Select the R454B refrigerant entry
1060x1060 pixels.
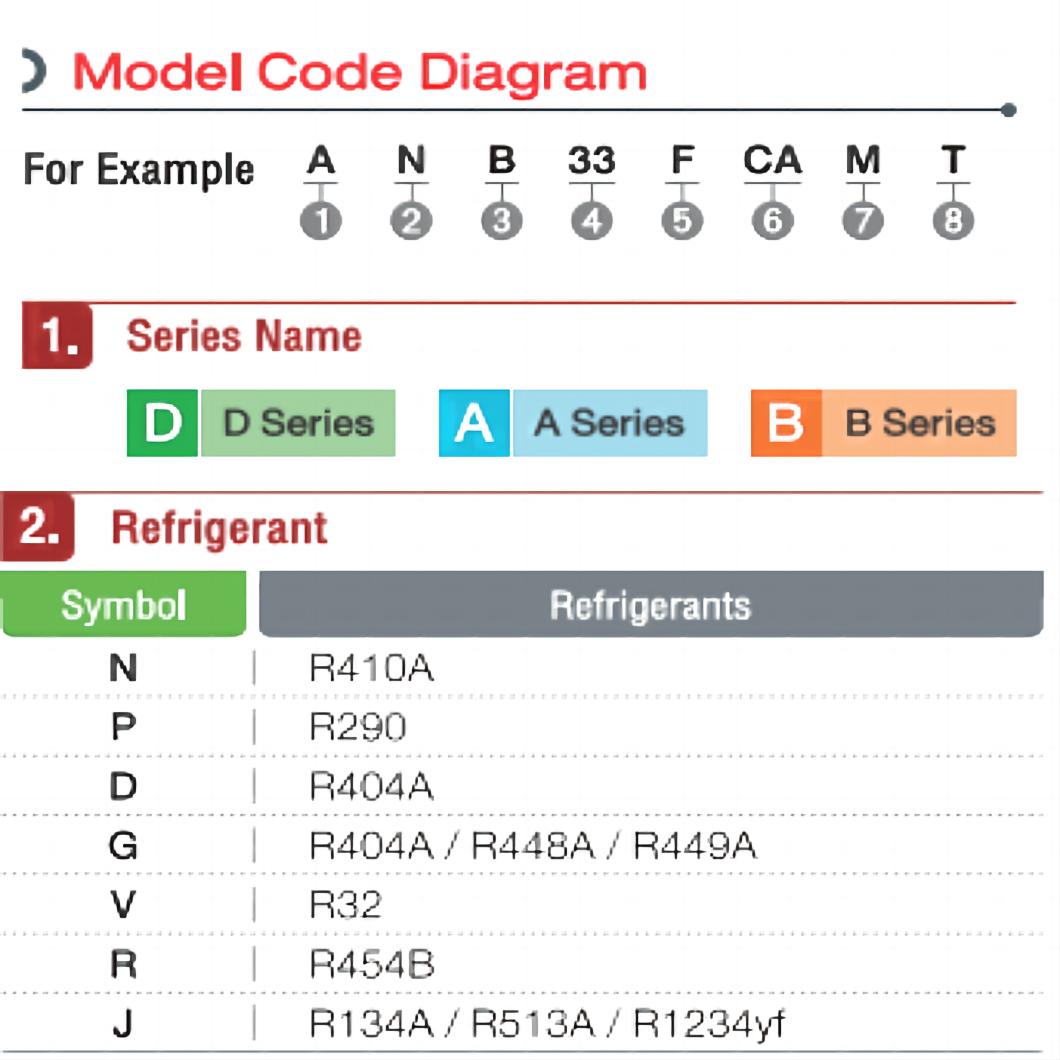(x=371, y=964)
